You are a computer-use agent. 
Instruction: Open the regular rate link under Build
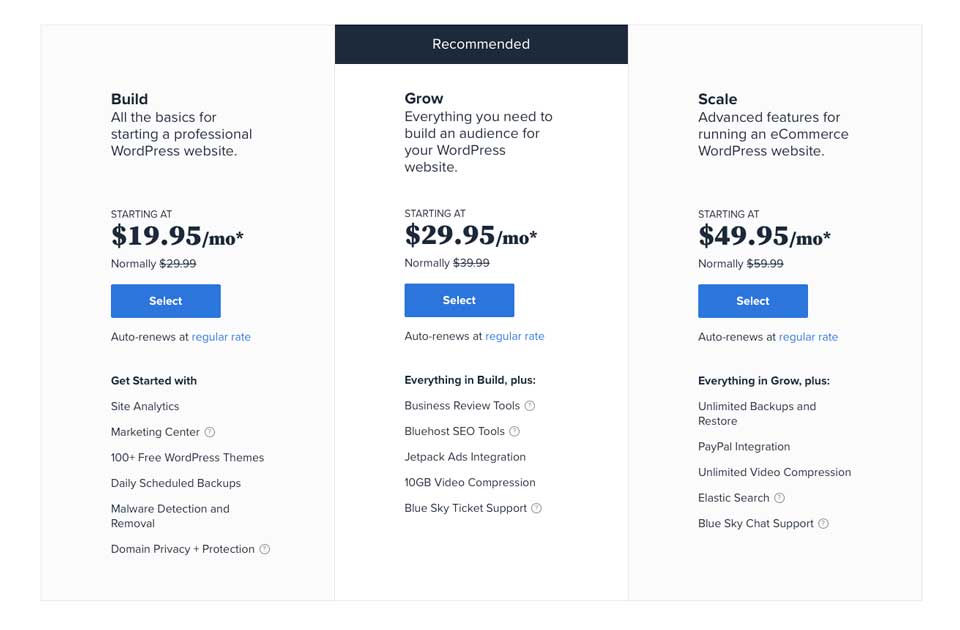coord(221,337)
